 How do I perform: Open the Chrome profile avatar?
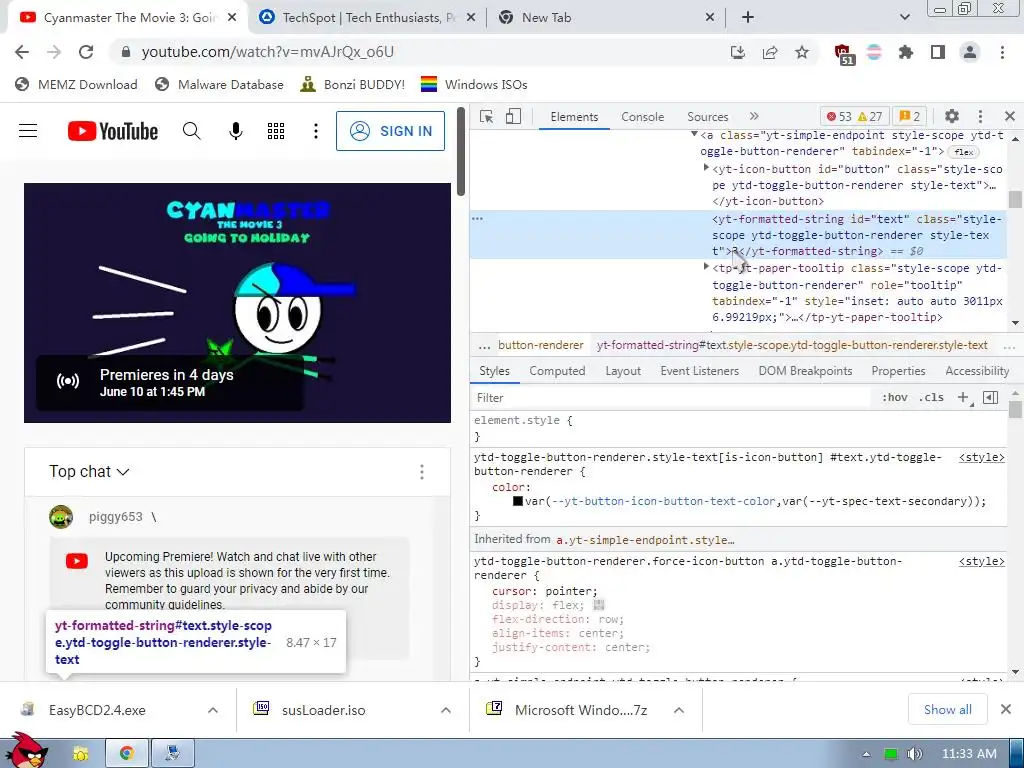click(x=970, y=52)
